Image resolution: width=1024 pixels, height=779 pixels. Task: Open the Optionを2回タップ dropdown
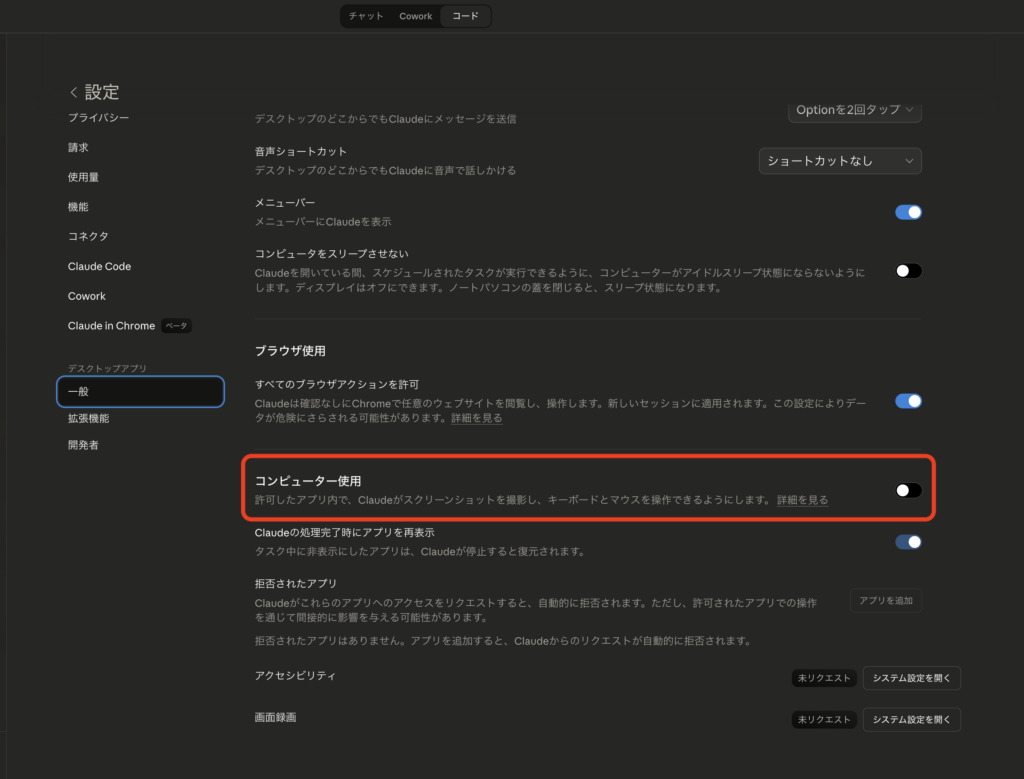click(x=854, y=110)
